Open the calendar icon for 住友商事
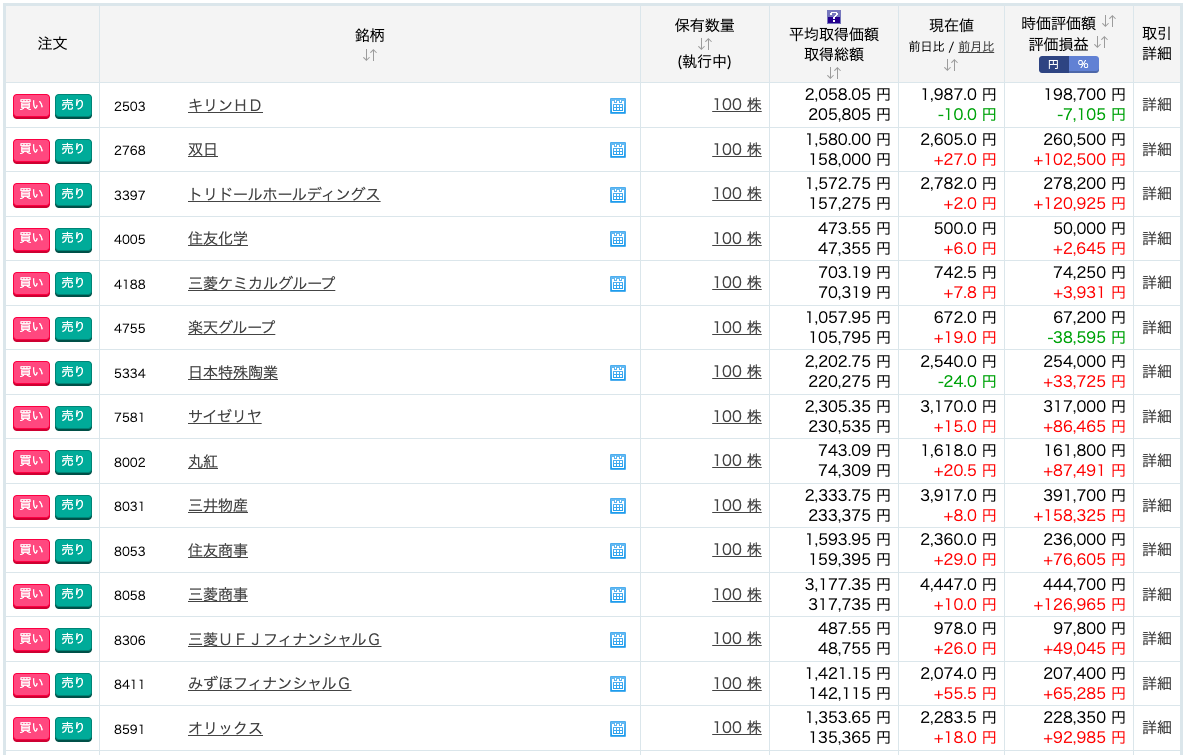 617,551
